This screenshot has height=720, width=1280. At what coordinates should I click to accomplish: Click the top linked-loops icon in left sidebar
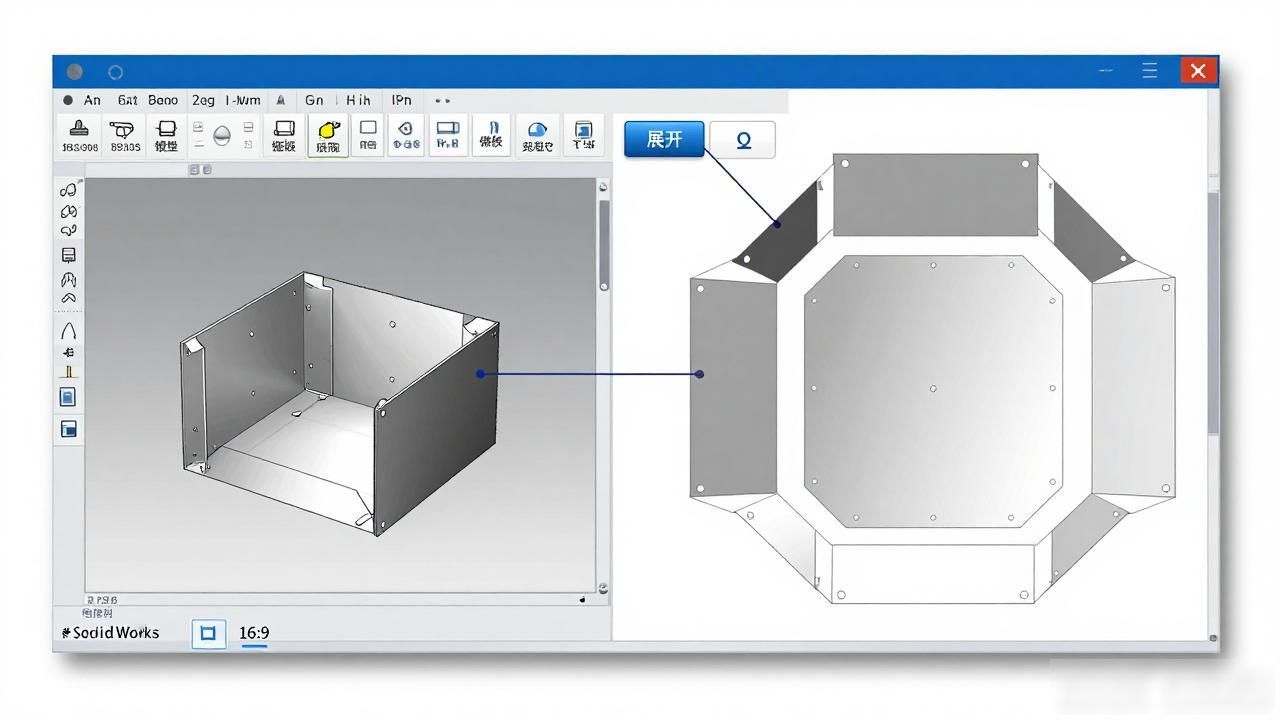pos(69,189)
